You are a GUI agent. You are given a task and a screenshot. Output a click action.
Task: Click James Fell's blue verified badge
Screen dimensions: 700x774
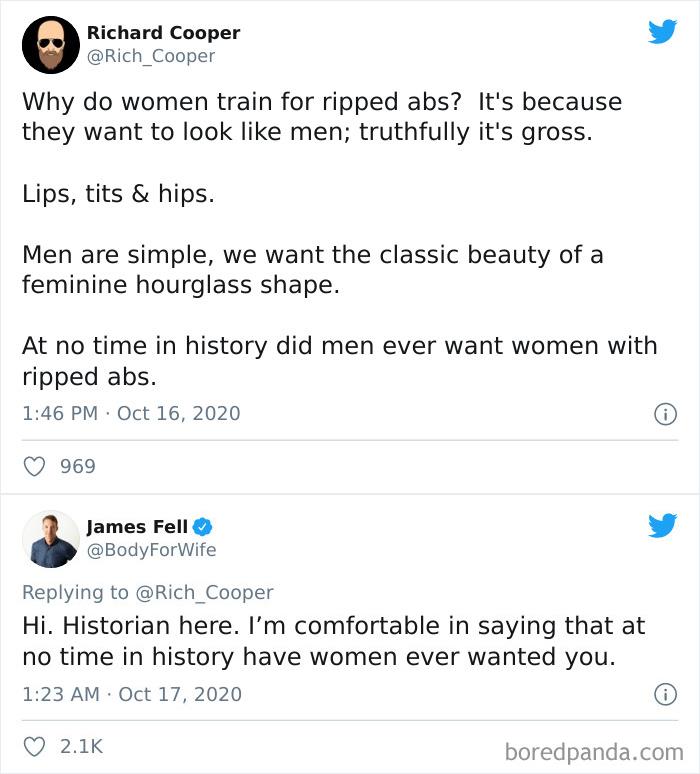click(x=202, y=526)
